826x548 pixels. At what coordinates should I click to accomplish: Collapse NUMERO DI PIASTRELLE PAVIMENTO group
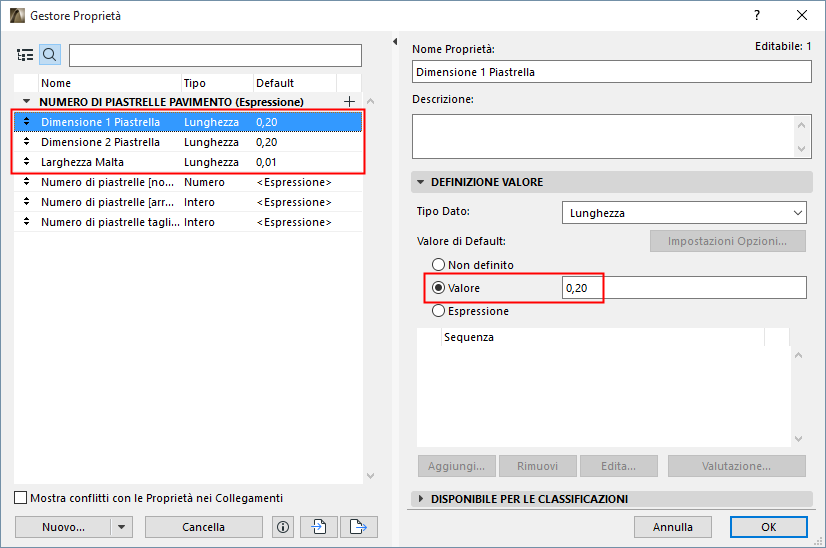26,101
